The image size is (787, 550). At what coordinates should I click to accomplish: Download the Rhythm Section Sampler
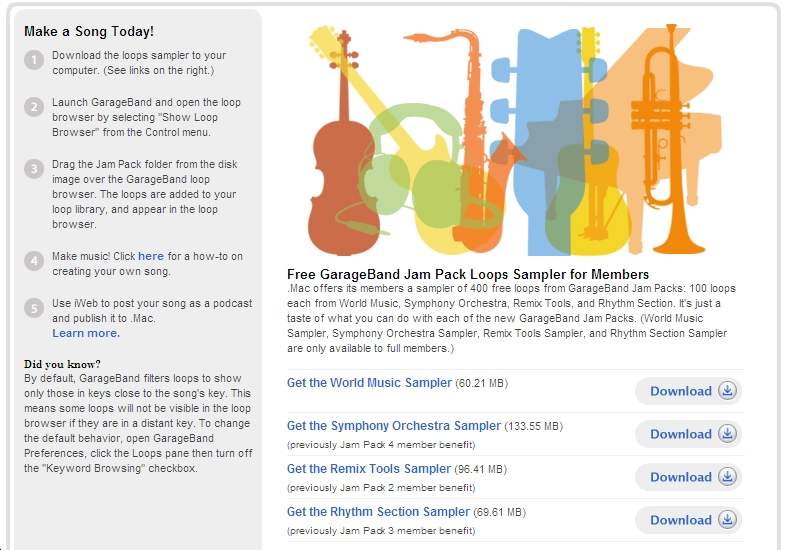click(689, 520)
